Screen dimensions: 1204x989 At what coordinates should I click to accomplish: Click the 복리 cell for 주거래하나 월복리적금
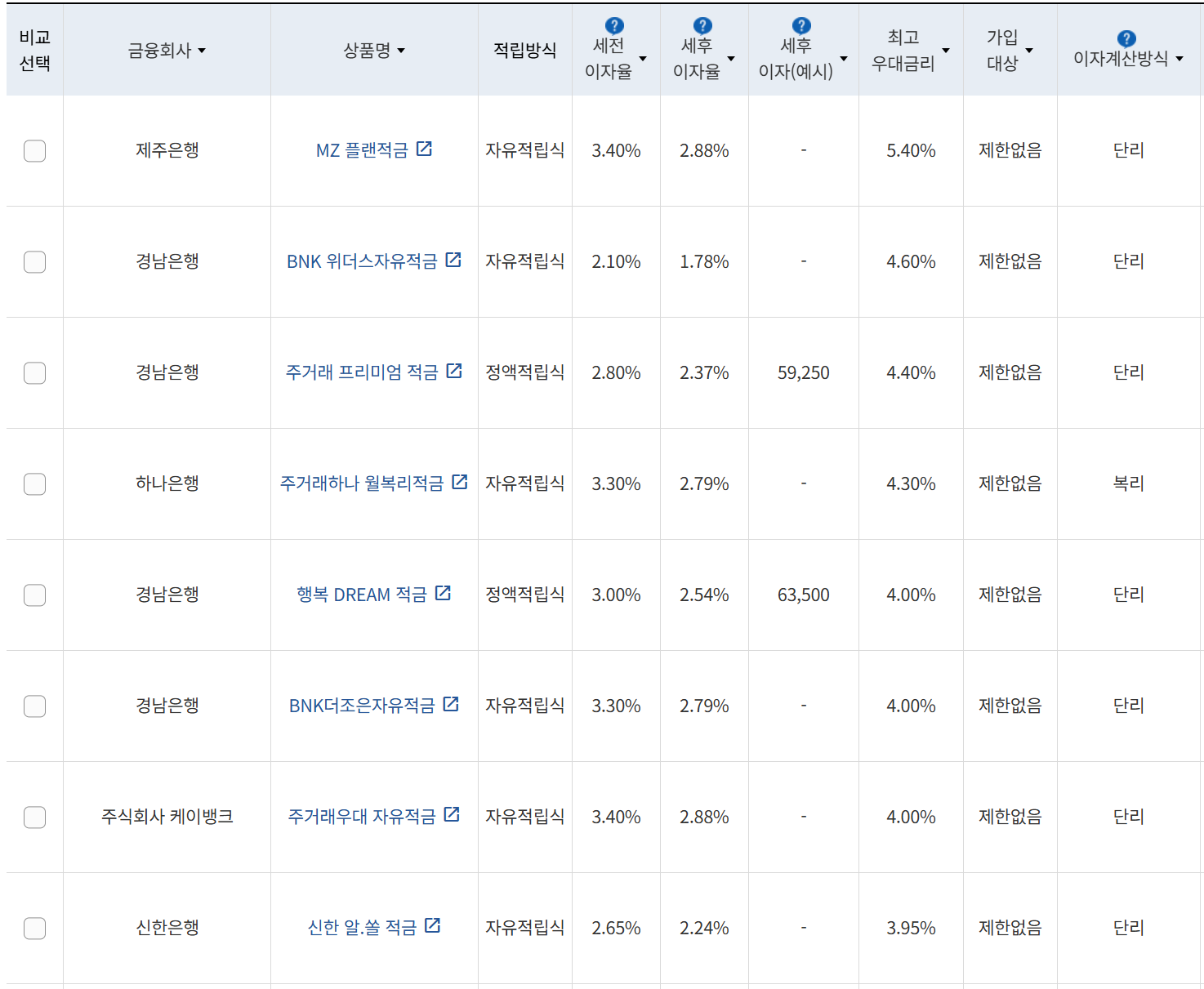[1129, 483]
